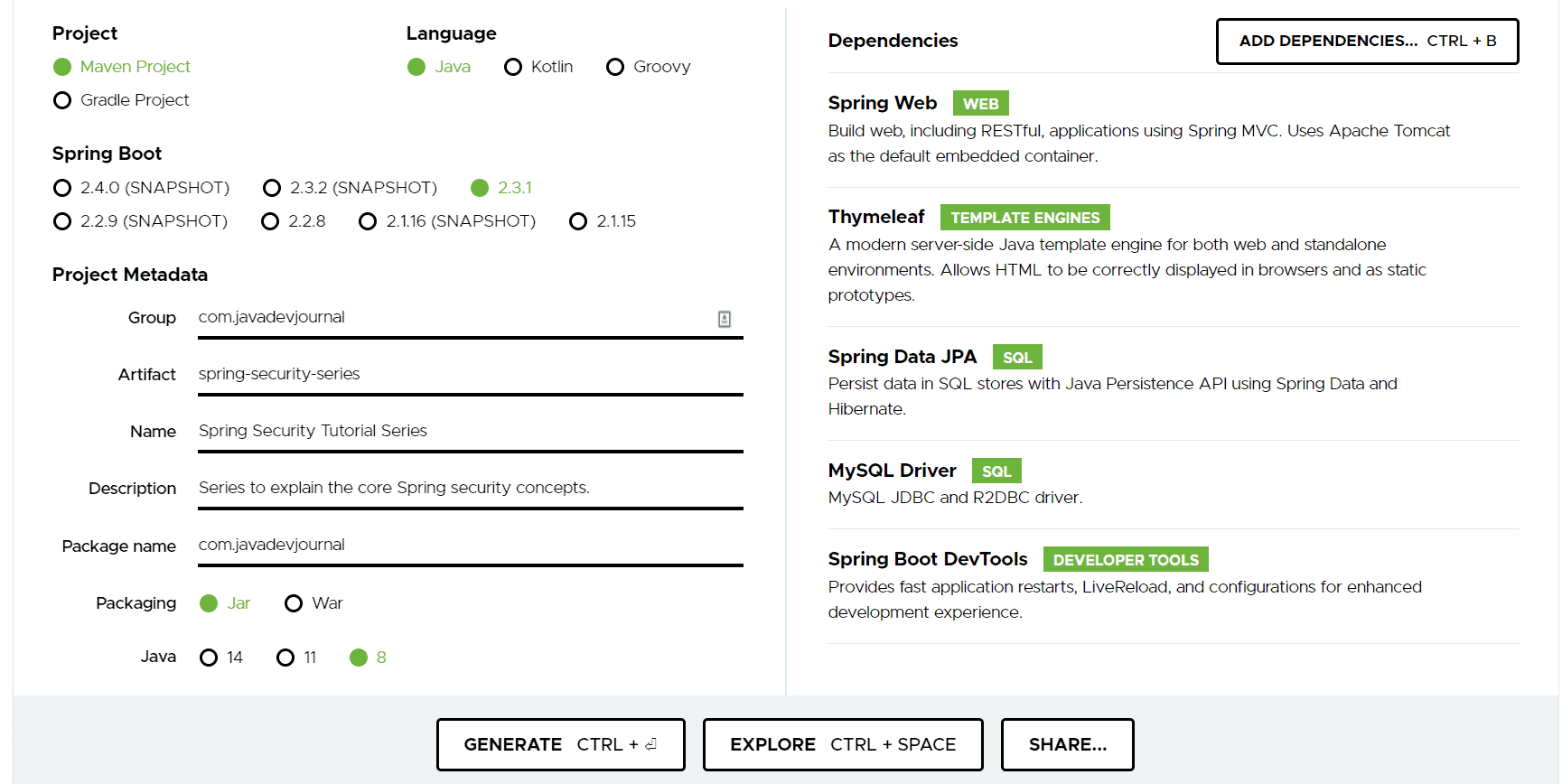Pick Spring Boot version 2.2.8
The width and height of the screenshot is (1562, 784).
click(270, 221)
